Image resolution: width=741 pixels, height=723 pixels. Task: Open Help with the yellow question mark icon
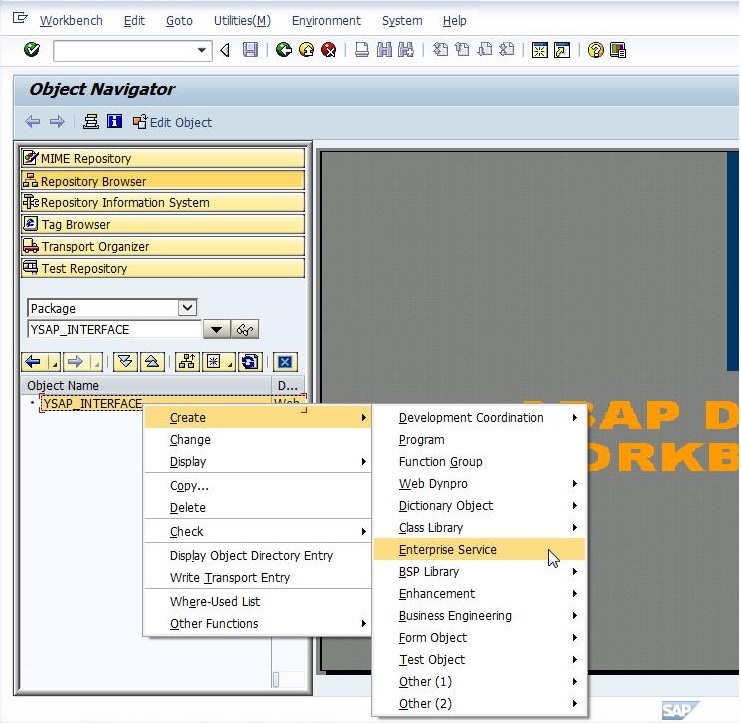pyautogui.click(x=596, y=50)
